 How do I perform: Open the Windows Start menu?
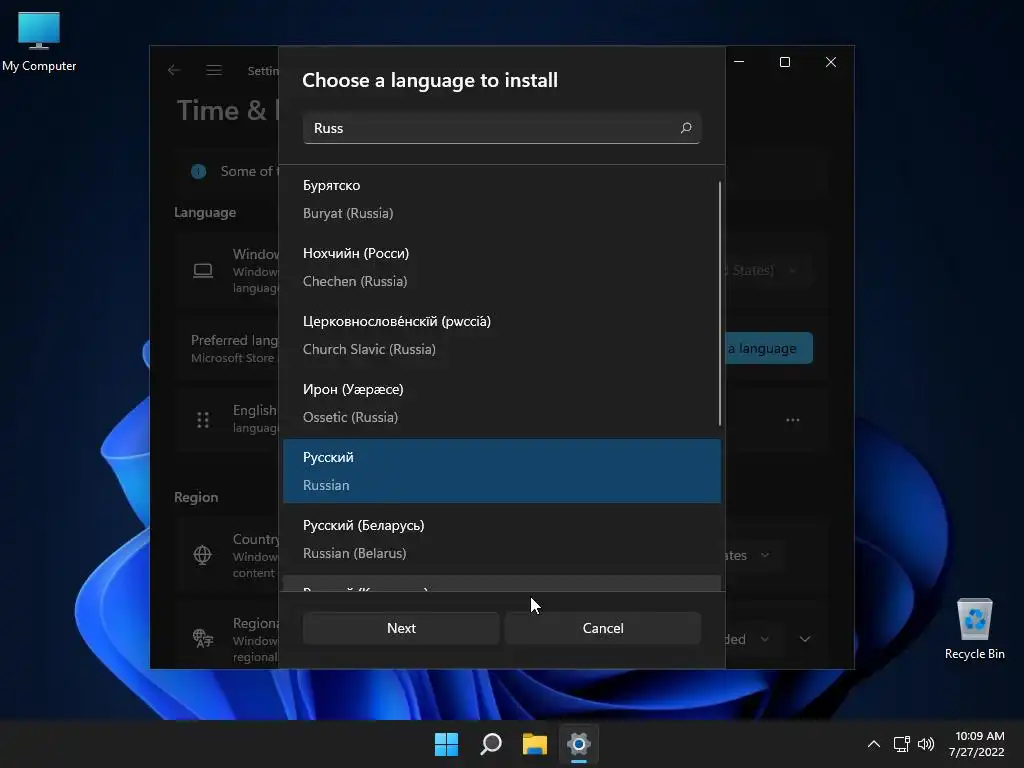pyautogui.click(x=447, y=744)
